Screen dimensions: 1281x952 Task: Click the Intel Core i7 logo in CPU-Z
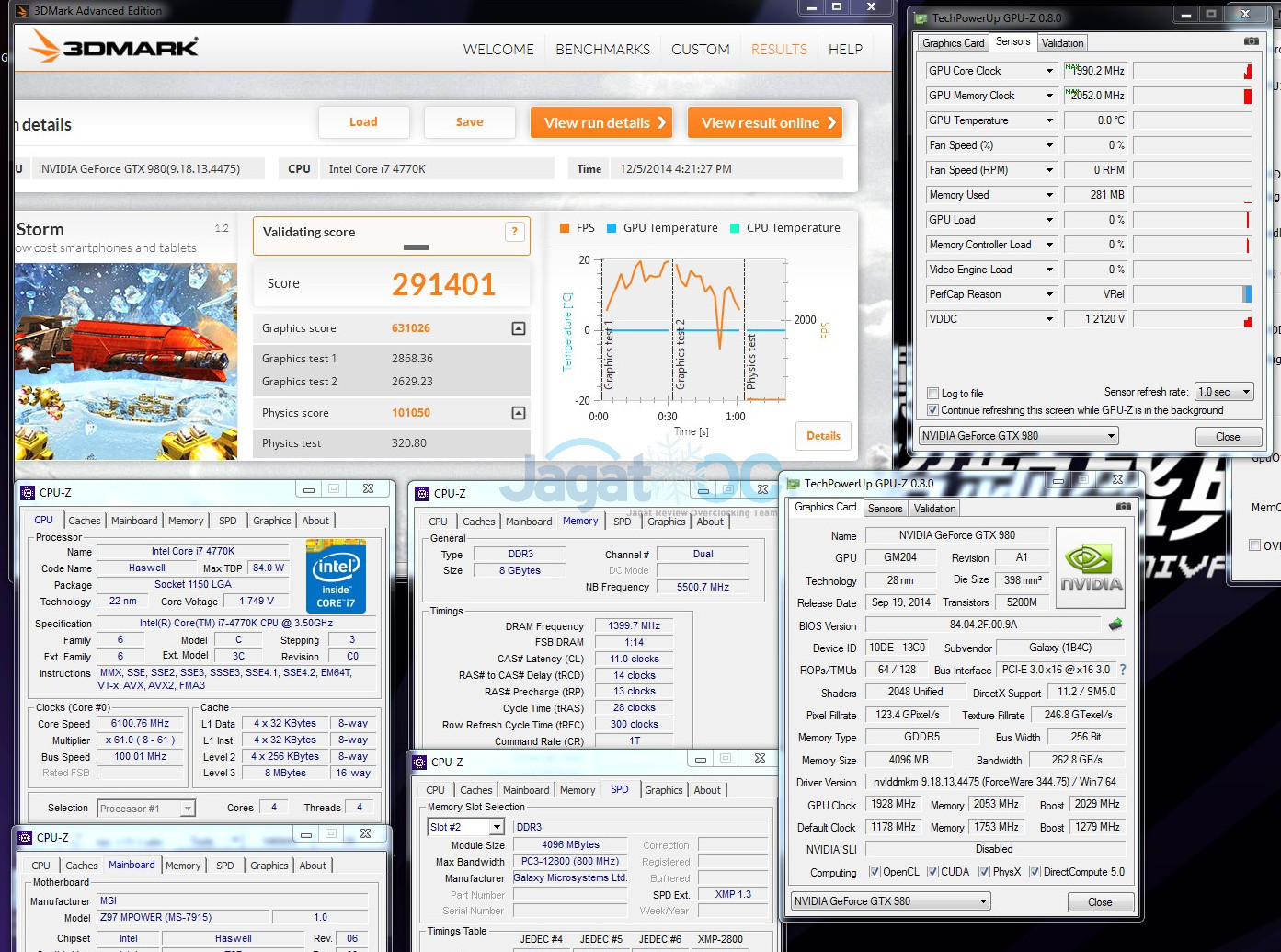point(336,576)
